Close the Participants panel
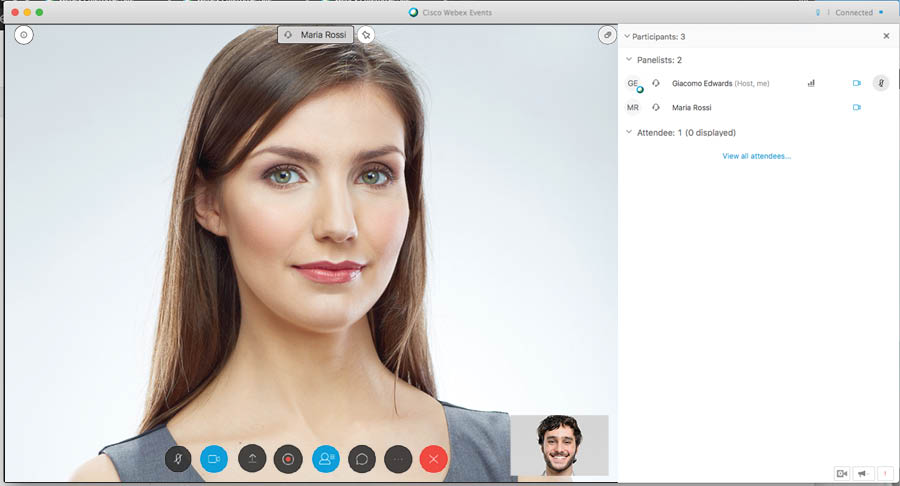This screenshot has height=486, width=900. click(x=886, y=36)
